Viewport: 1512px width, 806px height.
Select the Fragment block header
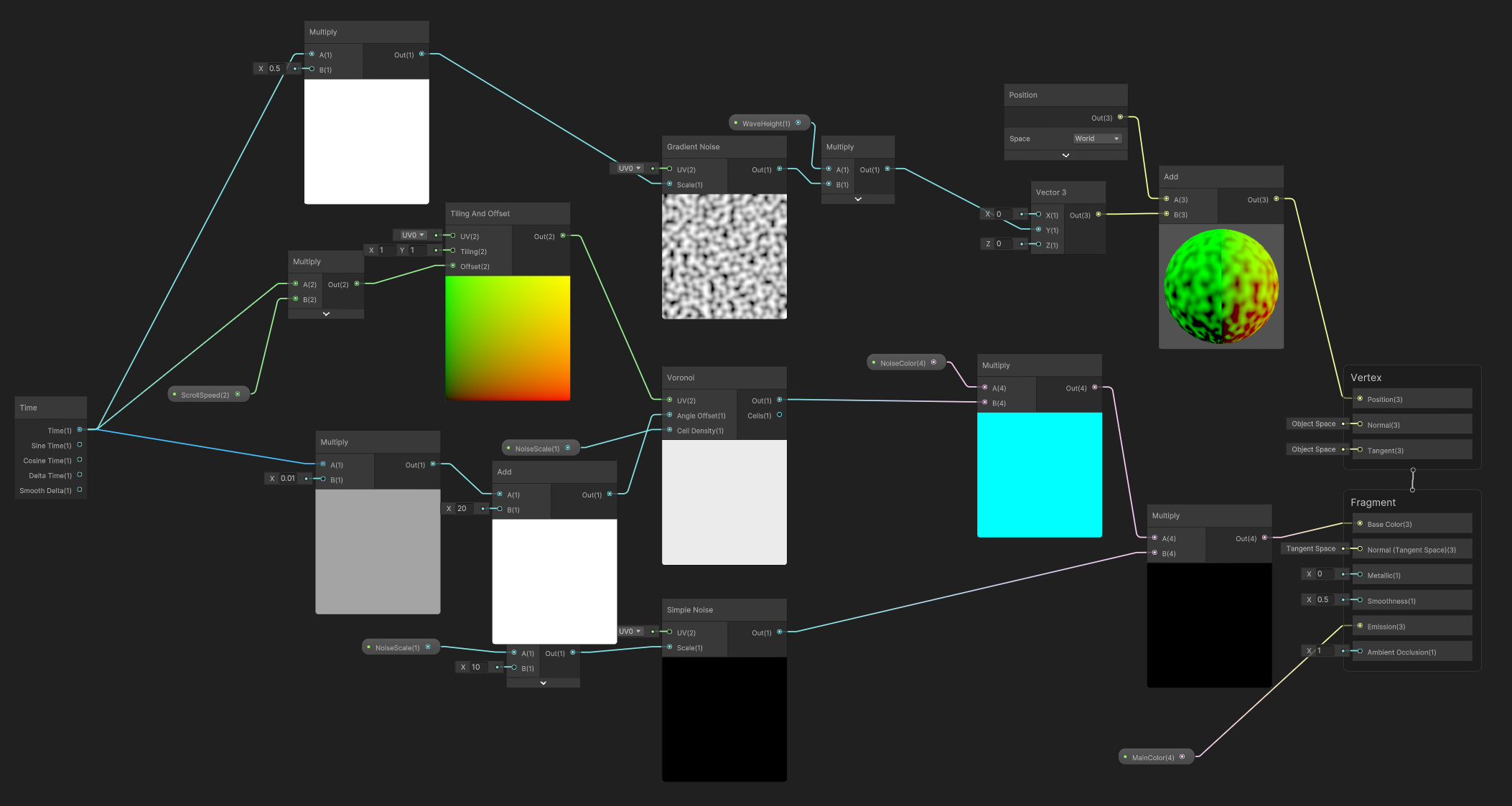tap(1373, 502)
